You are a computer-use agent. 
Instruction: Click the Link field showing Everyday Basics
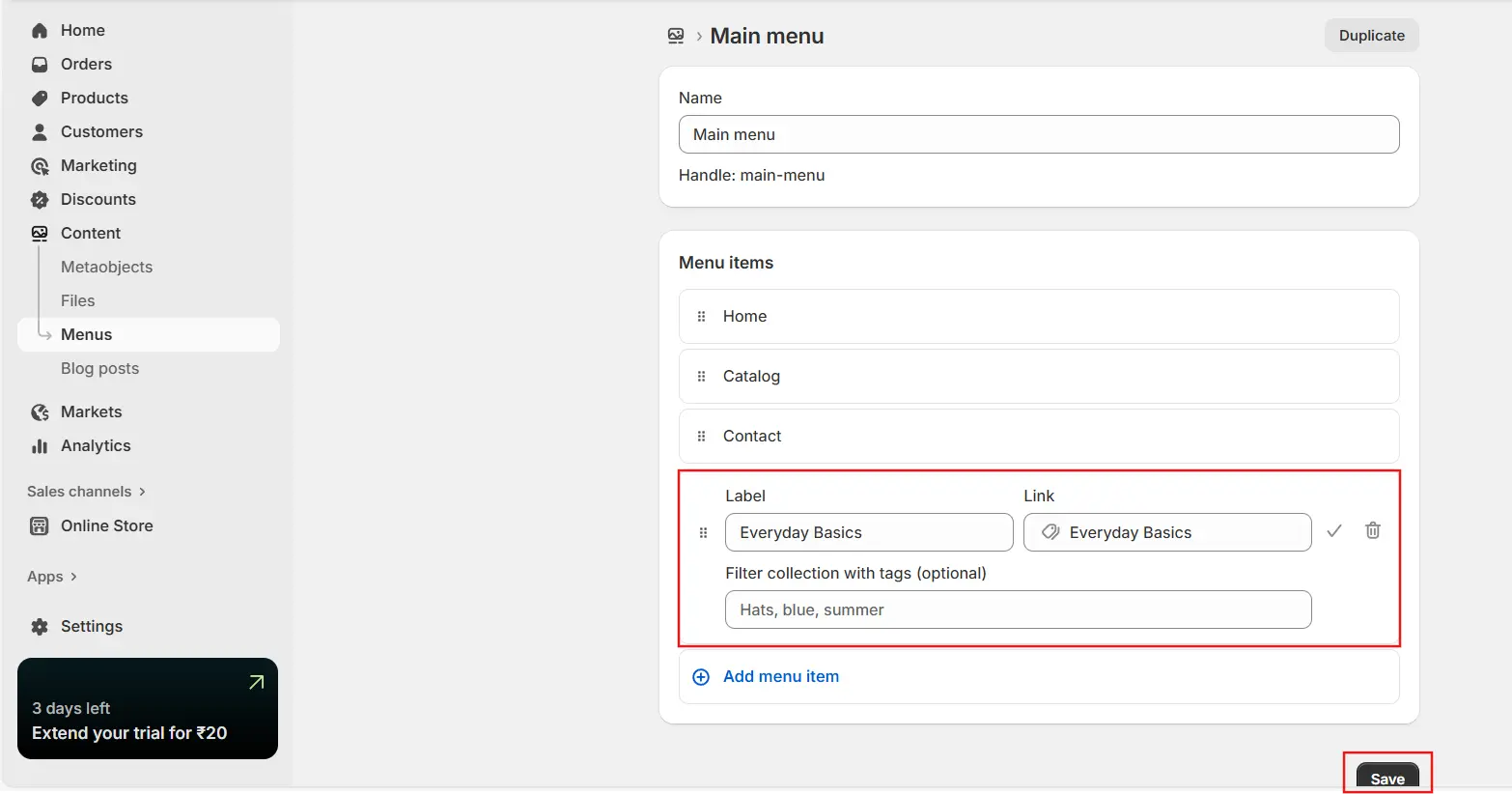(1166, 532)
